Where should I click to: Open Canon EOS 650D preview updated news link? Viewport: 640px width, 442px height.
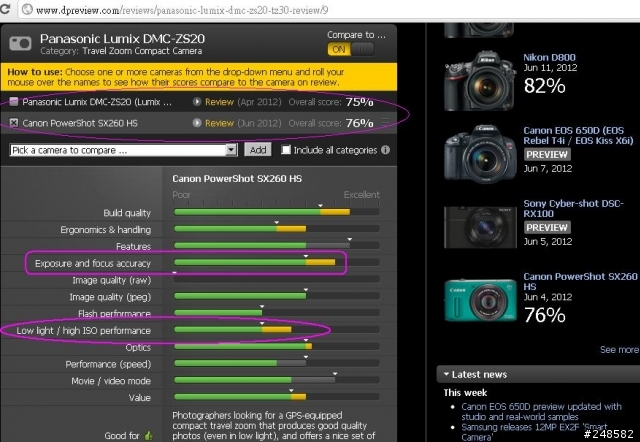tap(542, 411)
